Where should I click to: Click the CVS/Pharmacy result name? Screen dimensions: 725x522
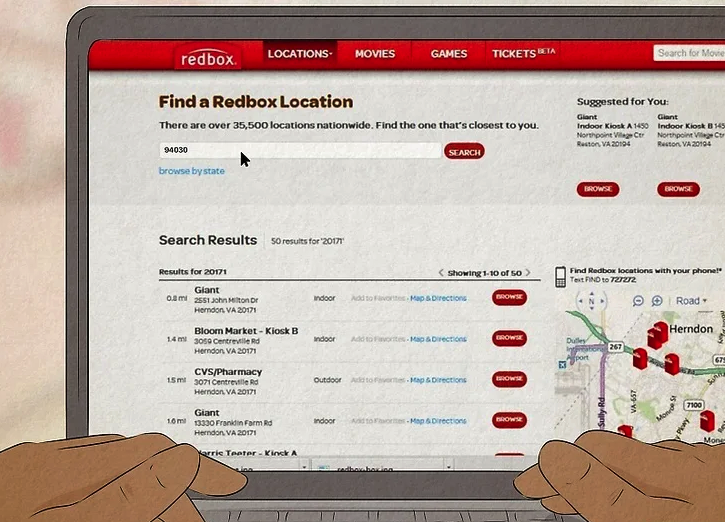click(228, 372)
